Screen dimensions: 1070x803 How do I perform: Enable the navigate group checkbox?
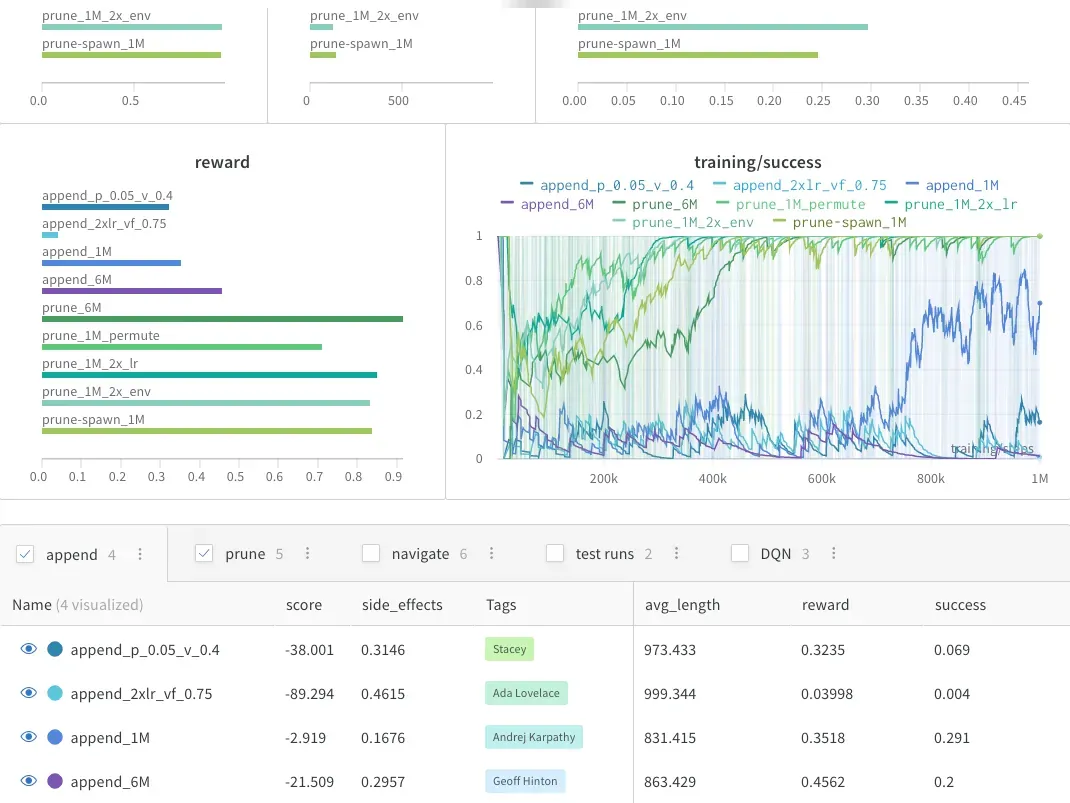[x=371, y=553]
